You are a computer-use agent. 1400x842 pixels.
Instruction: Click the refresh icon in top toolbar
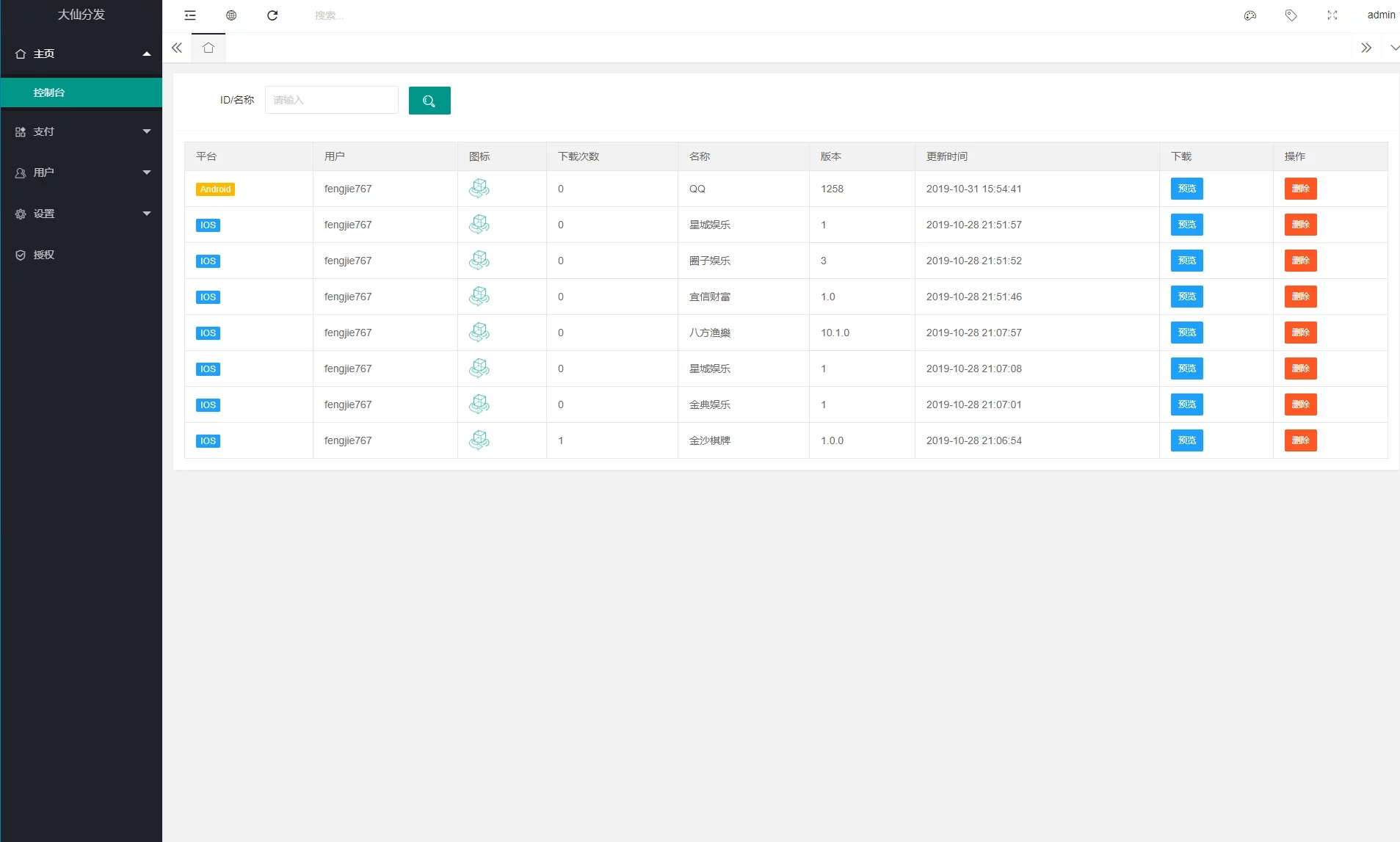pyautogui.click(x=272, y=15)
